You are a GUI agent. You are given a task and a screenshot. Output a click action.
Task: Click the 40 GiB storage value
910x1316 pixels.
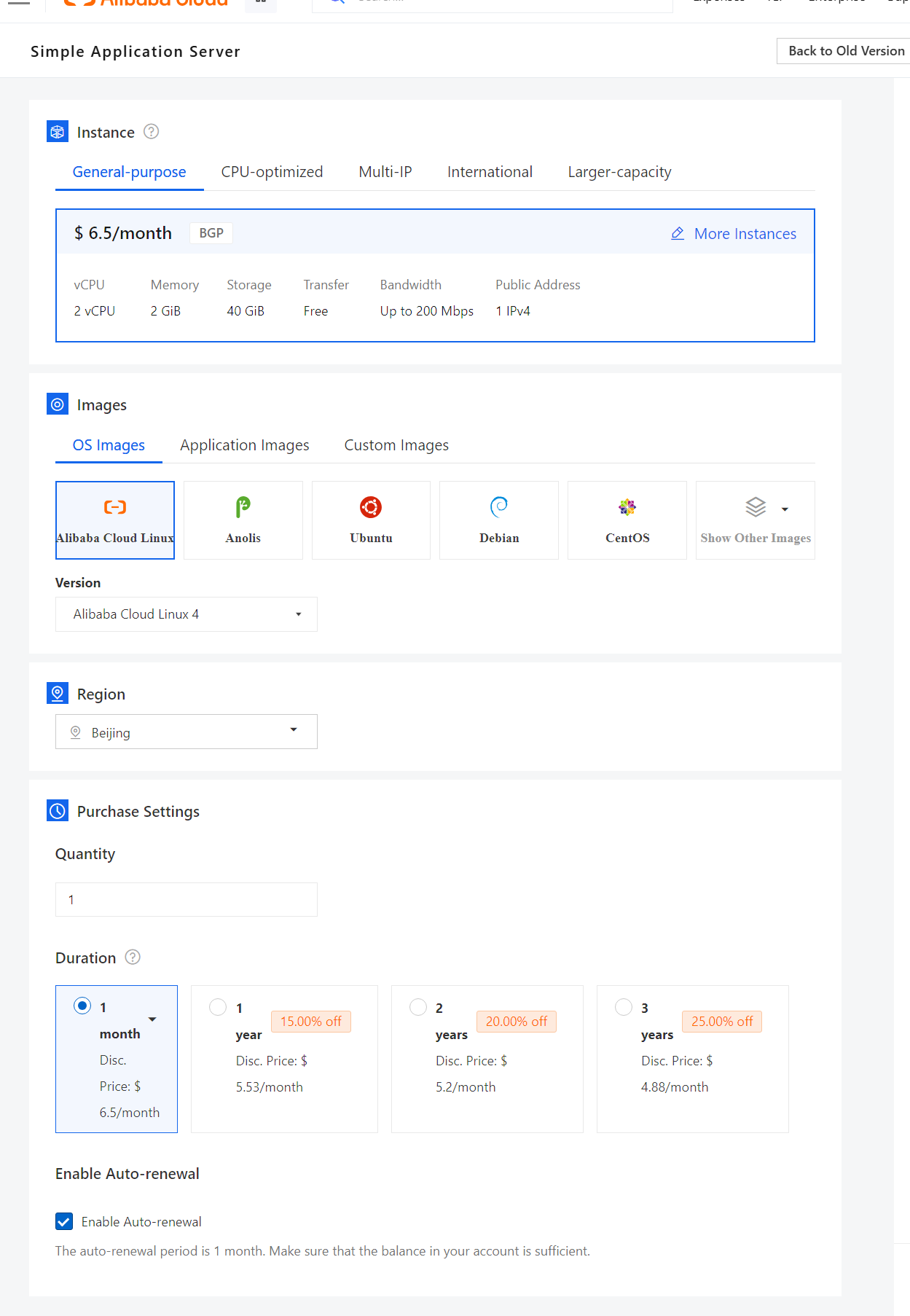tap(246, 311)
